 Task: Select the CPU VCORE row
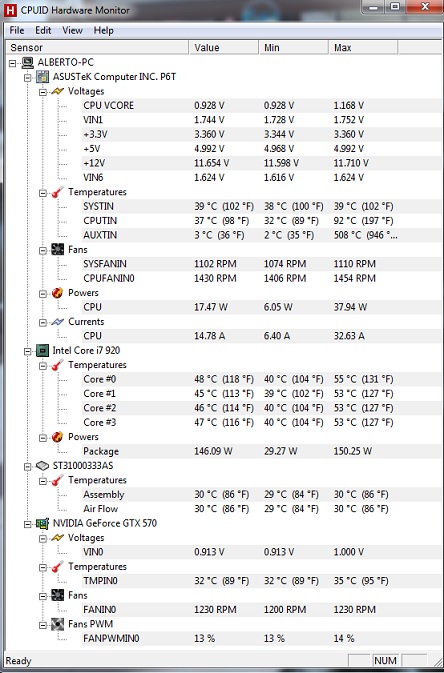[x=223, y=106]
